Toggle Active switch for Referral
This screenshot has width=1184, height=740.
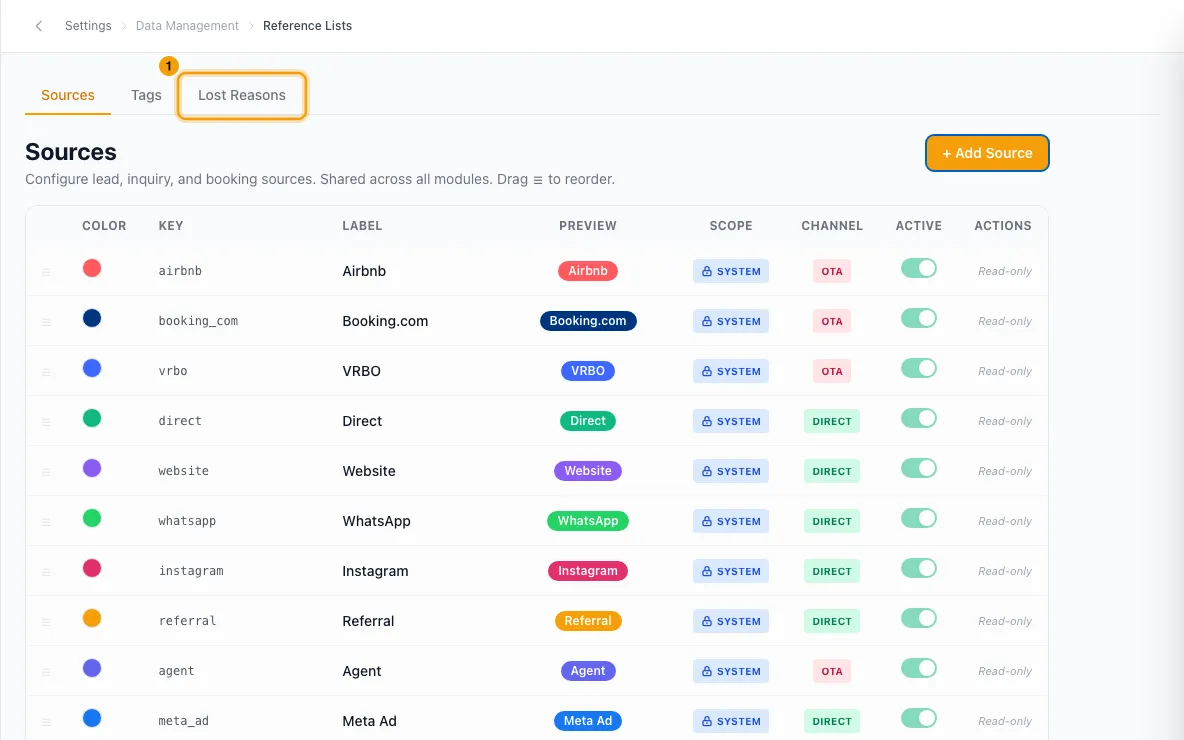coord(919,618)
